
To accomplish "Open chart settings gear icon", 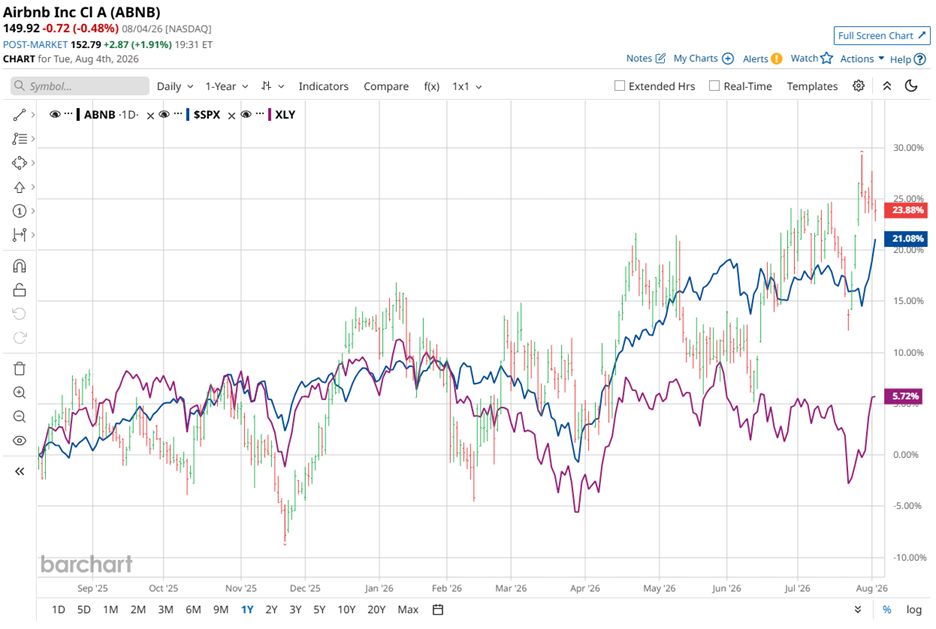I will tap(858, 85).
